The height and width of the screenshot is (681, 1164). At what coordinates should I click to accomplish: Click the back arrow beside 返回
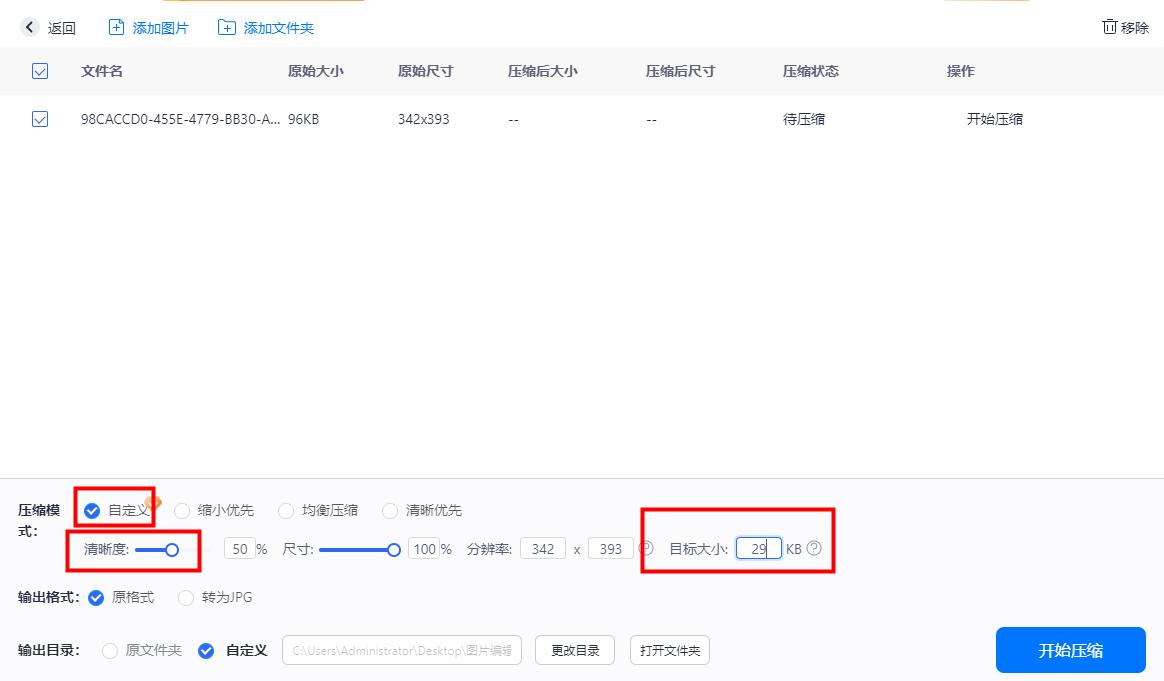[29, 27]
